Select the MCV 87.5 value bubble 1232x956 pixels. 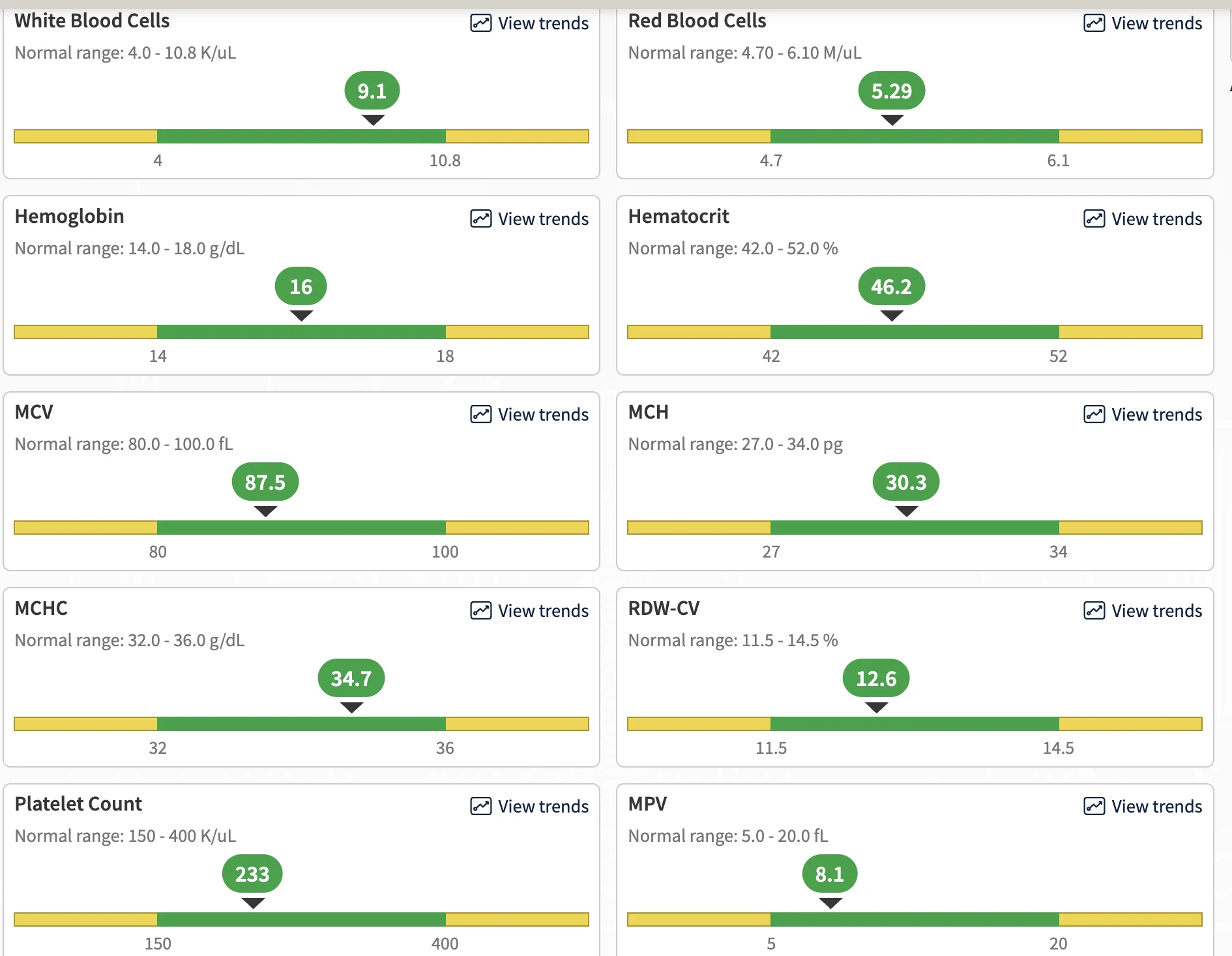pos(265,482)
